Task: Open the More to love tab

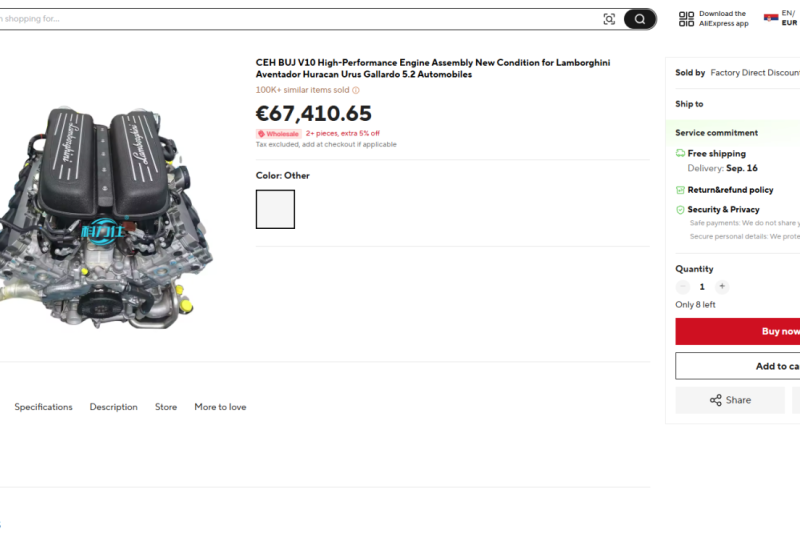Action: pos(220,407)
